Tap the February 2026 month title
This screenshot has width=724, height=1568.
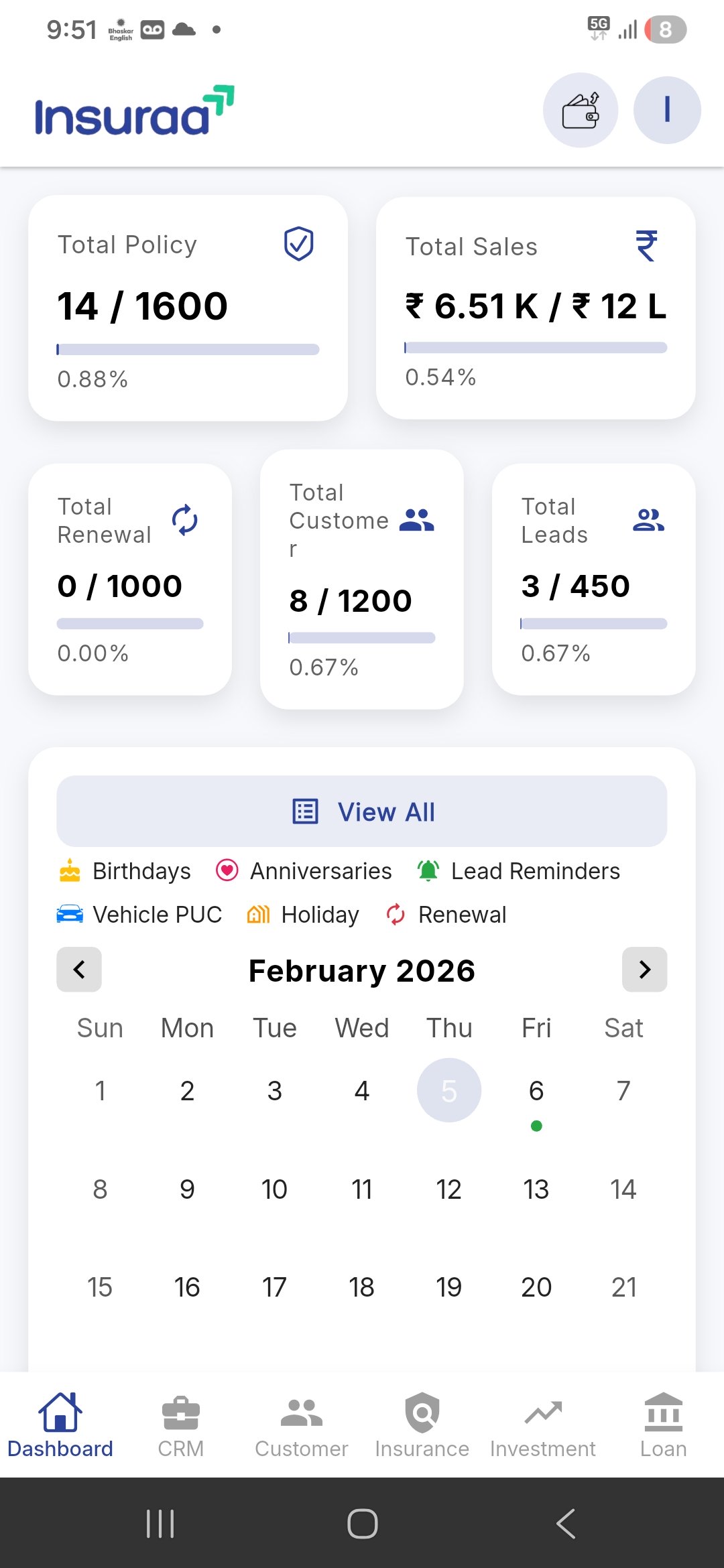point(362,970)
